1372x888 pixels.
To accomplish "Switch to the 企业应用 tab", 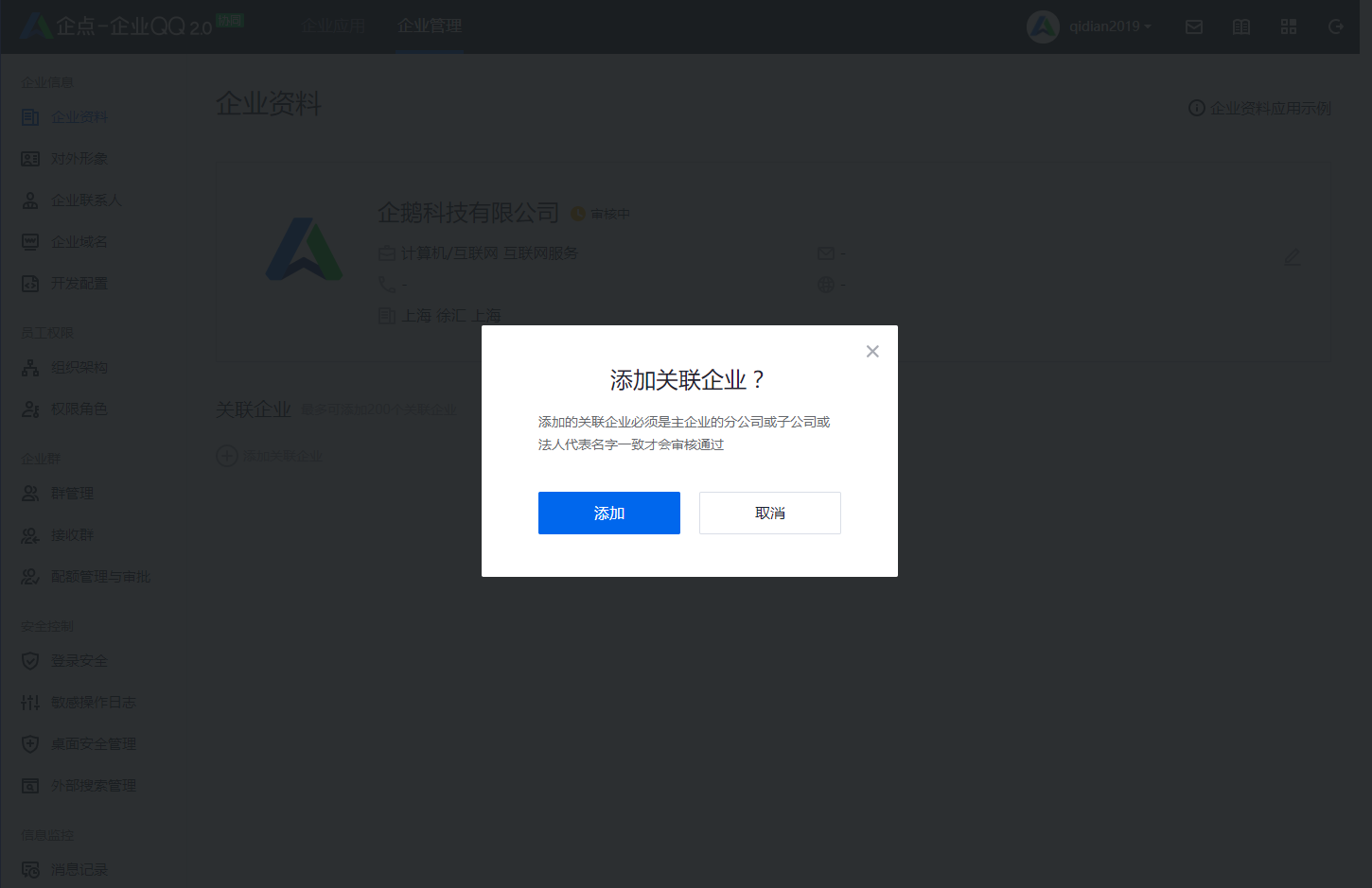I will point(334,26).
